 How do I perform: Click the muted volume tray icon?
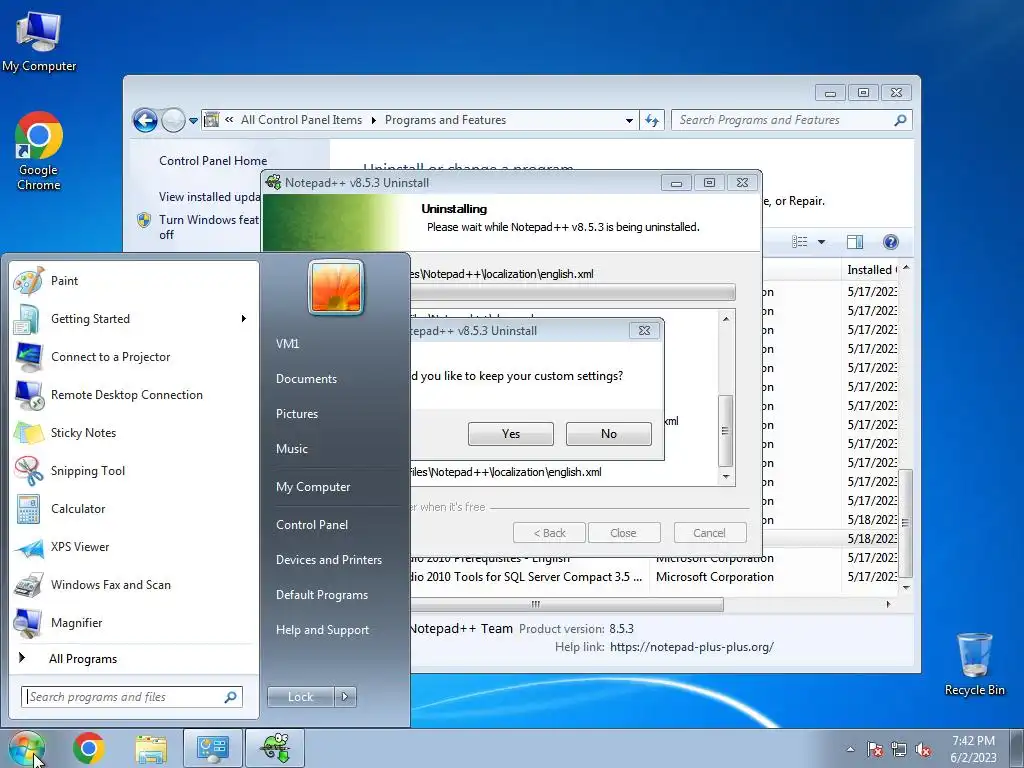click(923, 750)
